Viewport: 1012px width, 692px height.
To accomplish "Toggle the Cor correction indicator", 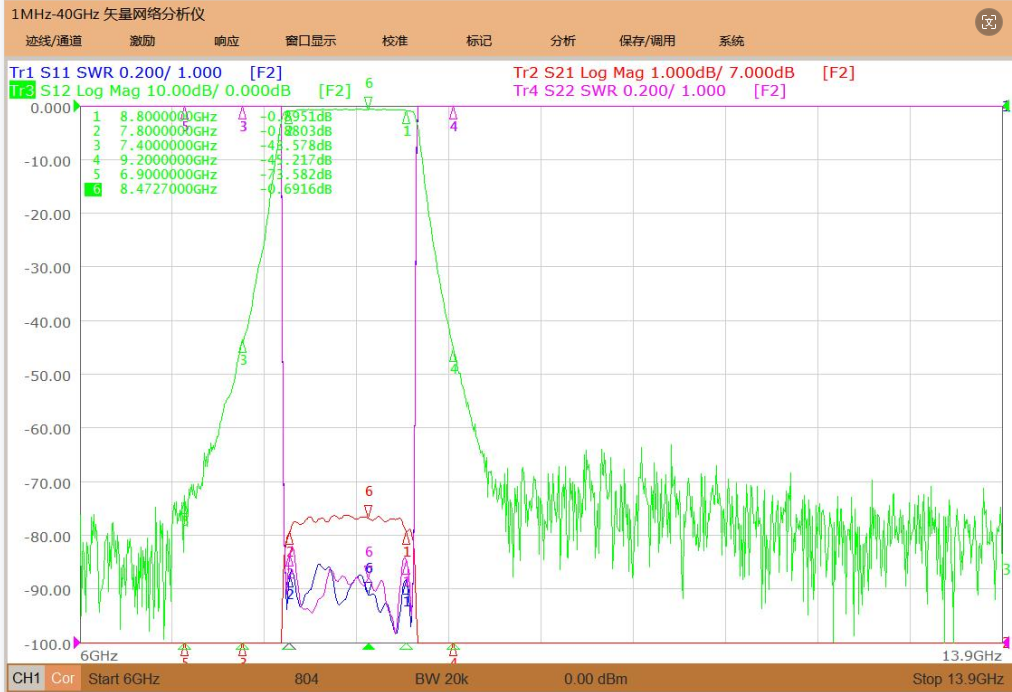I will [63, 678].
